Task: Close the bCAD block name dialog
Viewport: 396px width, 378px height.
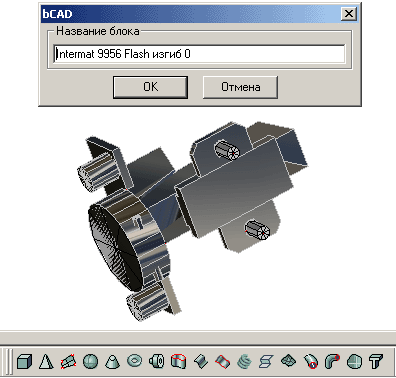Action: tap(349, 14)
